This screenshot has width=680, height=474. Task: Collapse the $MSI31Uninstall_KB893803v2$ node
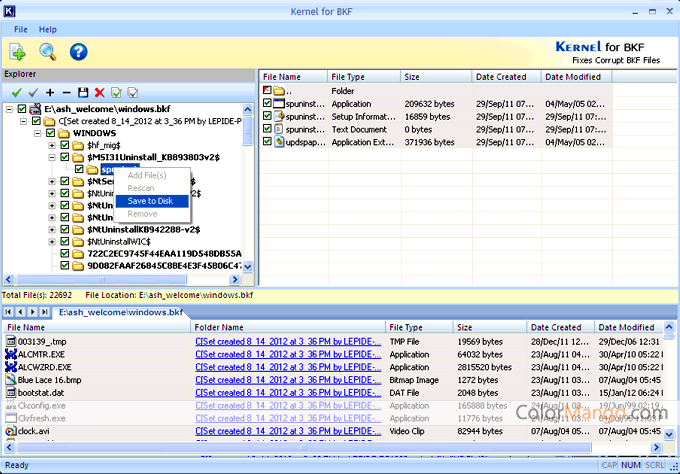click(x=52, y=157)
